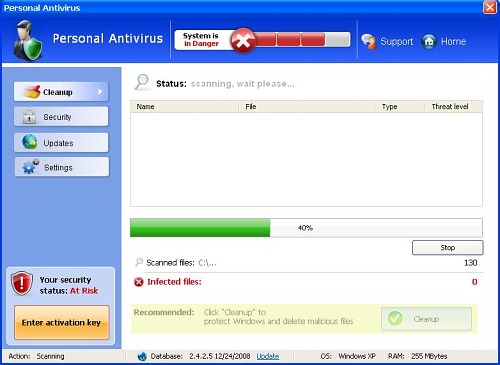Open the Updates section

point(61,143)
